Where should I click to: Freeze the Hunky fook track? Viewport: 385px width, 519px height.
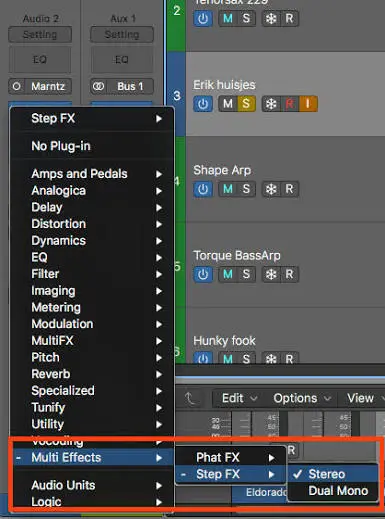[271, 358]
